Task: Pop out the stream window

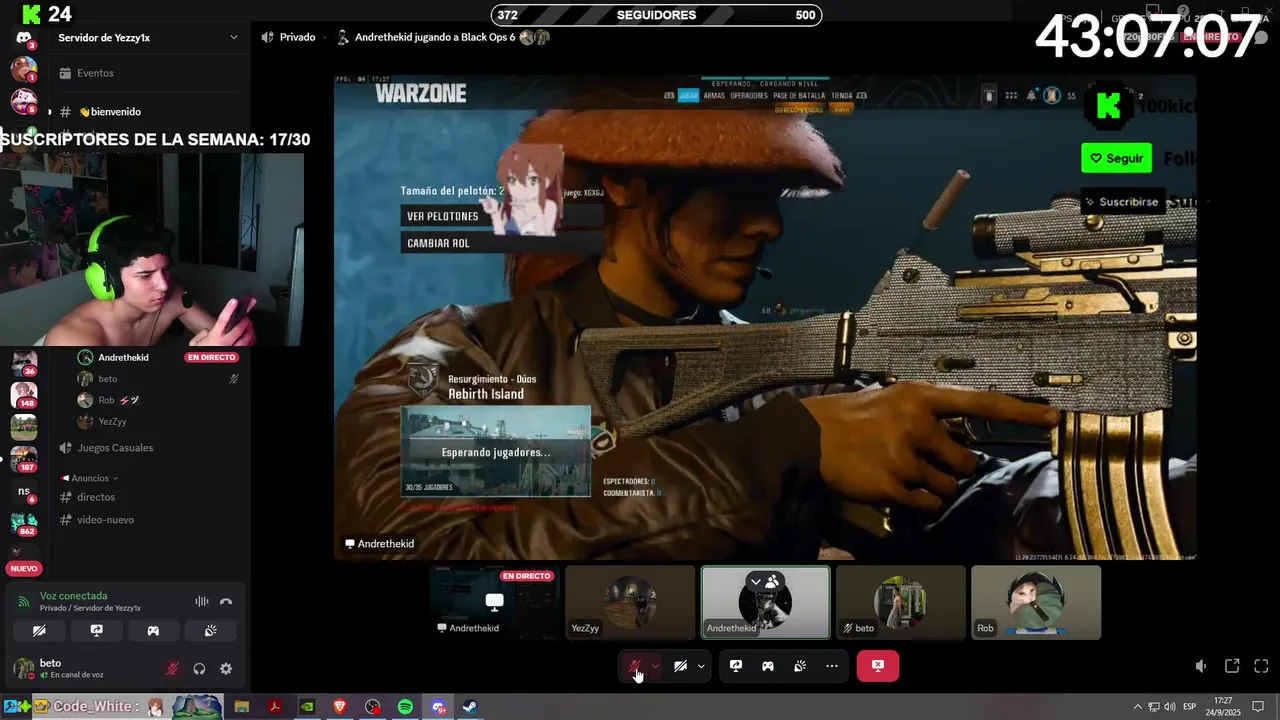Action: 1232,666
